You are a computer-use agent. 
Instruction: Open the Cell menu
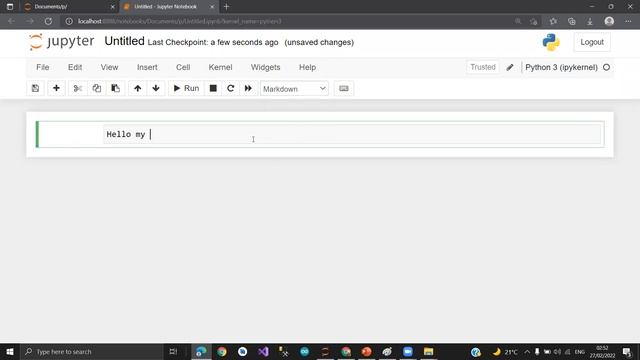183,67
